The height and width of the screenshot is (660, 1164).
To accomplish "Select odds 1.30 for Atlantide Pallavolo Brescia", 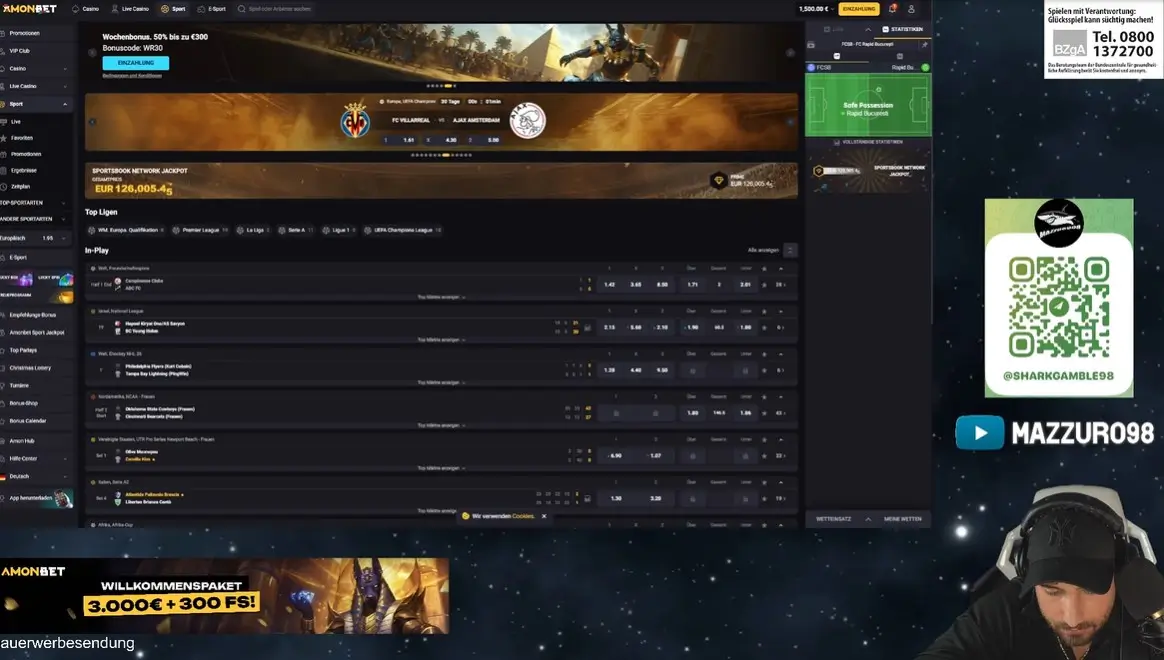I will pyautogui.click(x=615, y=498).
